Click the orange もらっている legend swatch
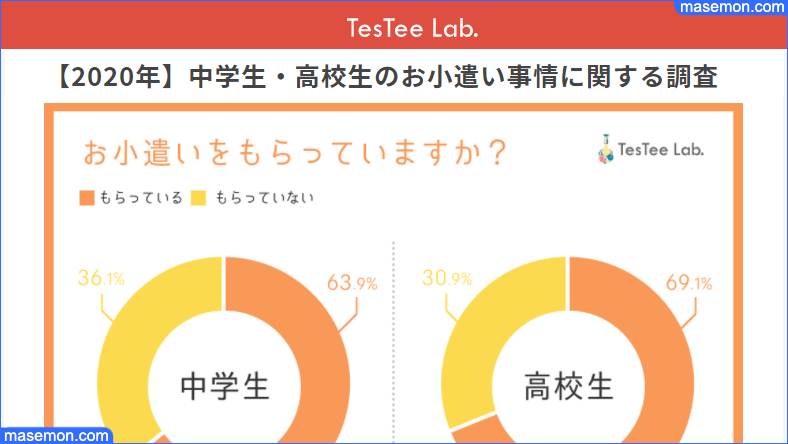Viewport: 788px width, 444px height. click(x=87, y=198)
